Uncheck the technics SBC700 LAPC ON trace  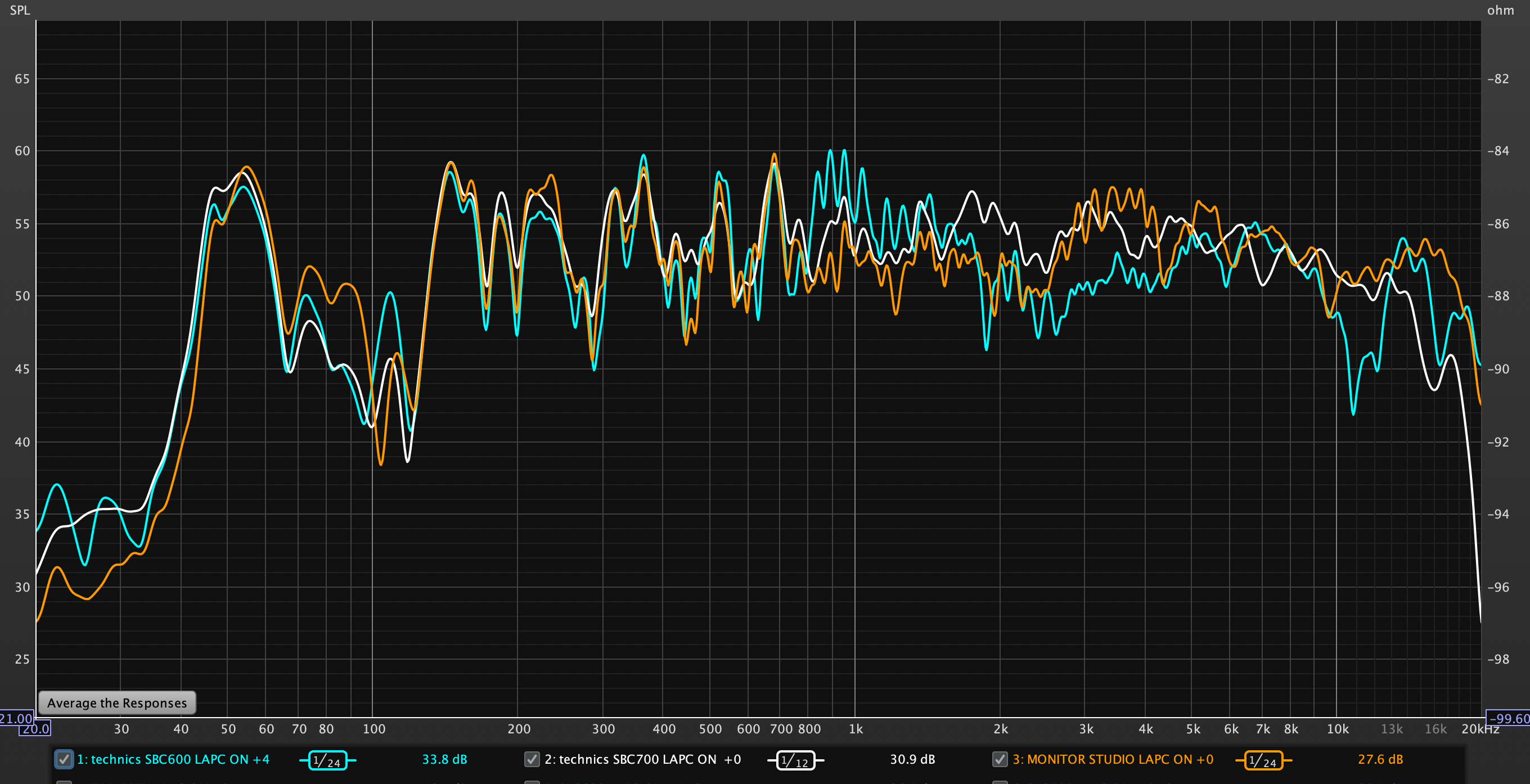coord(532,759)
